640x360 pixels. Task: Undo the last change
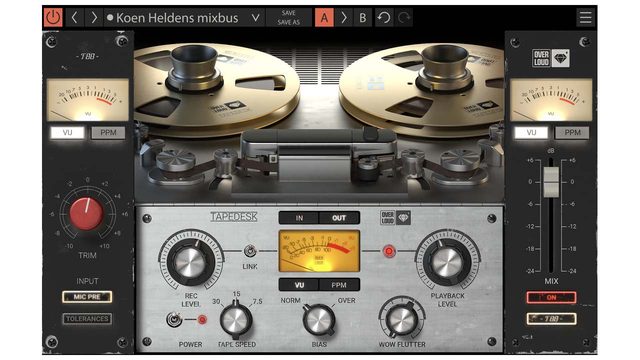pyautogui.click(x=384, y=18)
